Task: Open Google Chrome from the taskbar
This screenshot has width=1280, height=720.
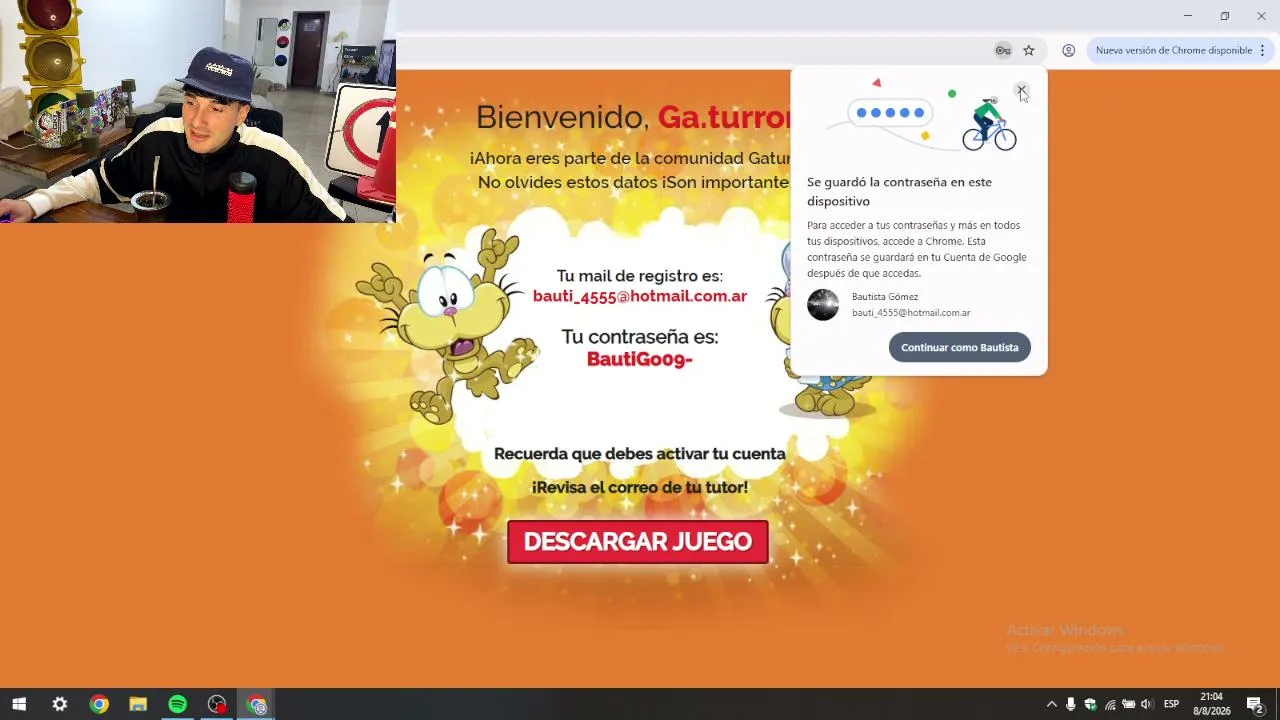Action: click(x=99, y=704)
